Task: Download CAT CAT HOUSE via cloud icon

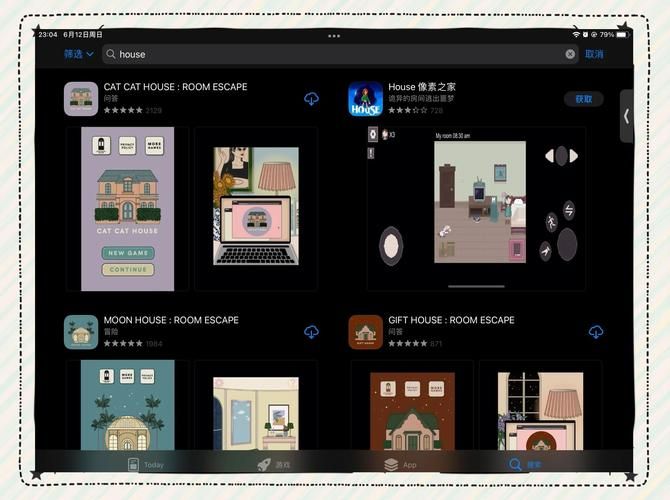Action: [x=311, y=99]
